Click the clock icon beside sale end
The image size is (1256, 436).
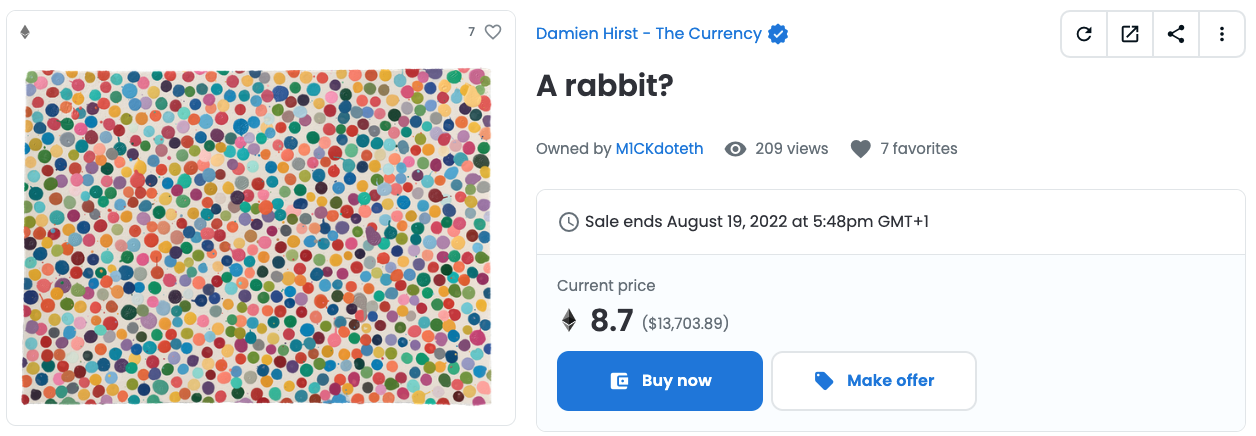pyautogui.click(x=568, y=221)
